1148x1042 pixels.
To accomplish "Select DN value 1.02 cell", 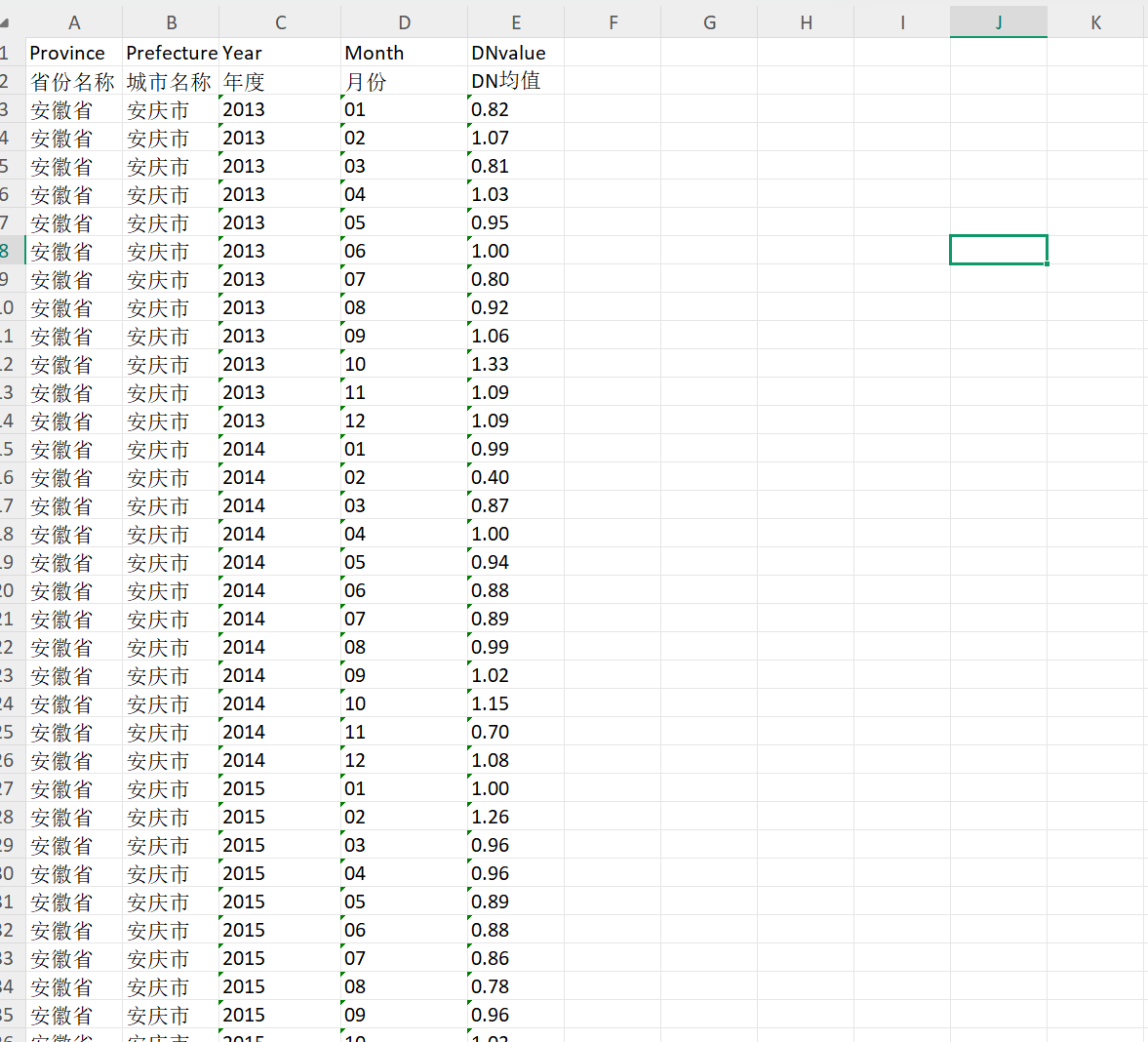I will pos(516,676).
